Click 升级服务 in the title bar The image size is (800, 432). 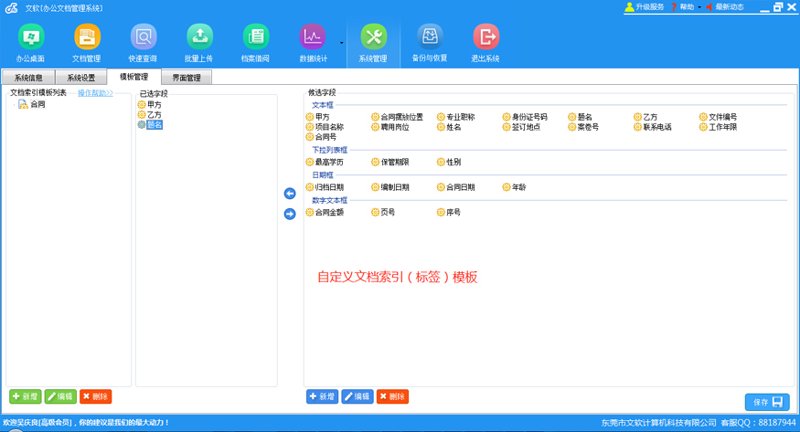(x=644, y=7)
